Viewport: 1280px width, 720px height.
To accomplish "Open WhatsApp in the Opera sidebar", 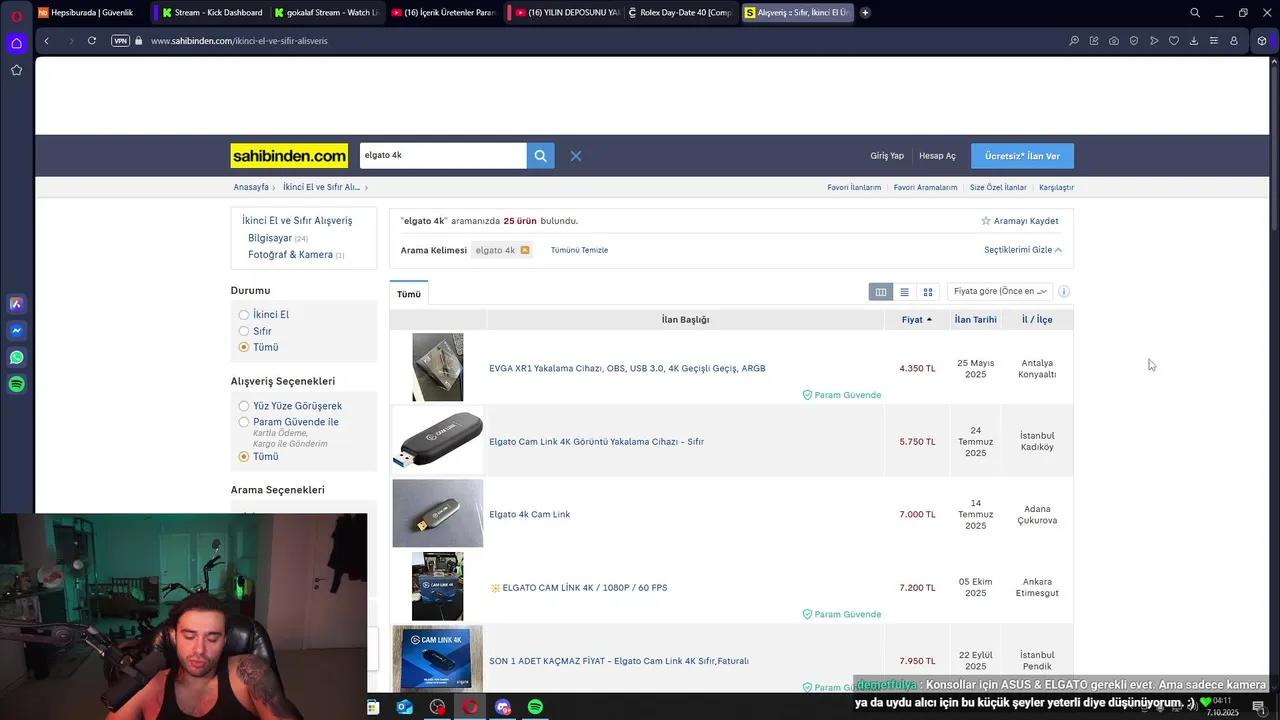I will [x=16, y=357].
